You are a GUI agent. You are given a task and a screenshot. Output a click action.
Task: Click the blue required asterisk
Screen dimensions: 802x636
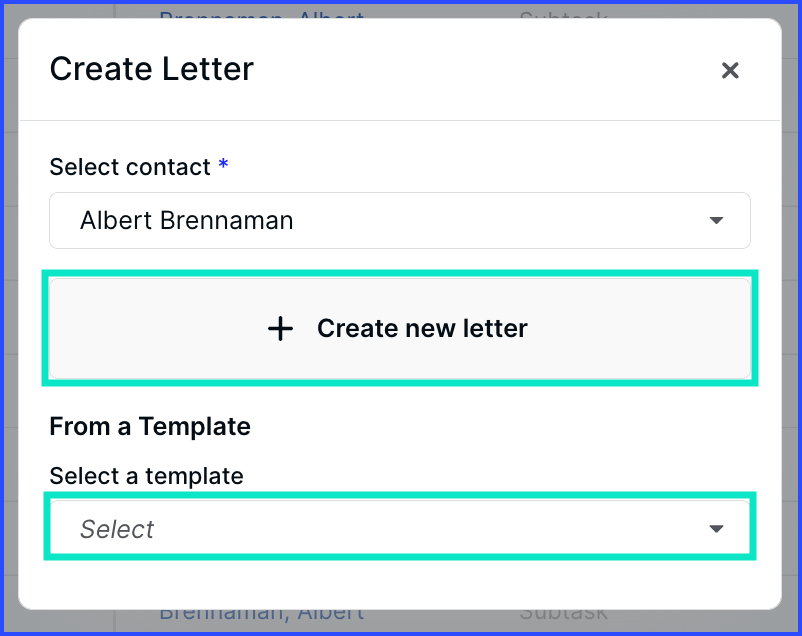tap(223, 165)
